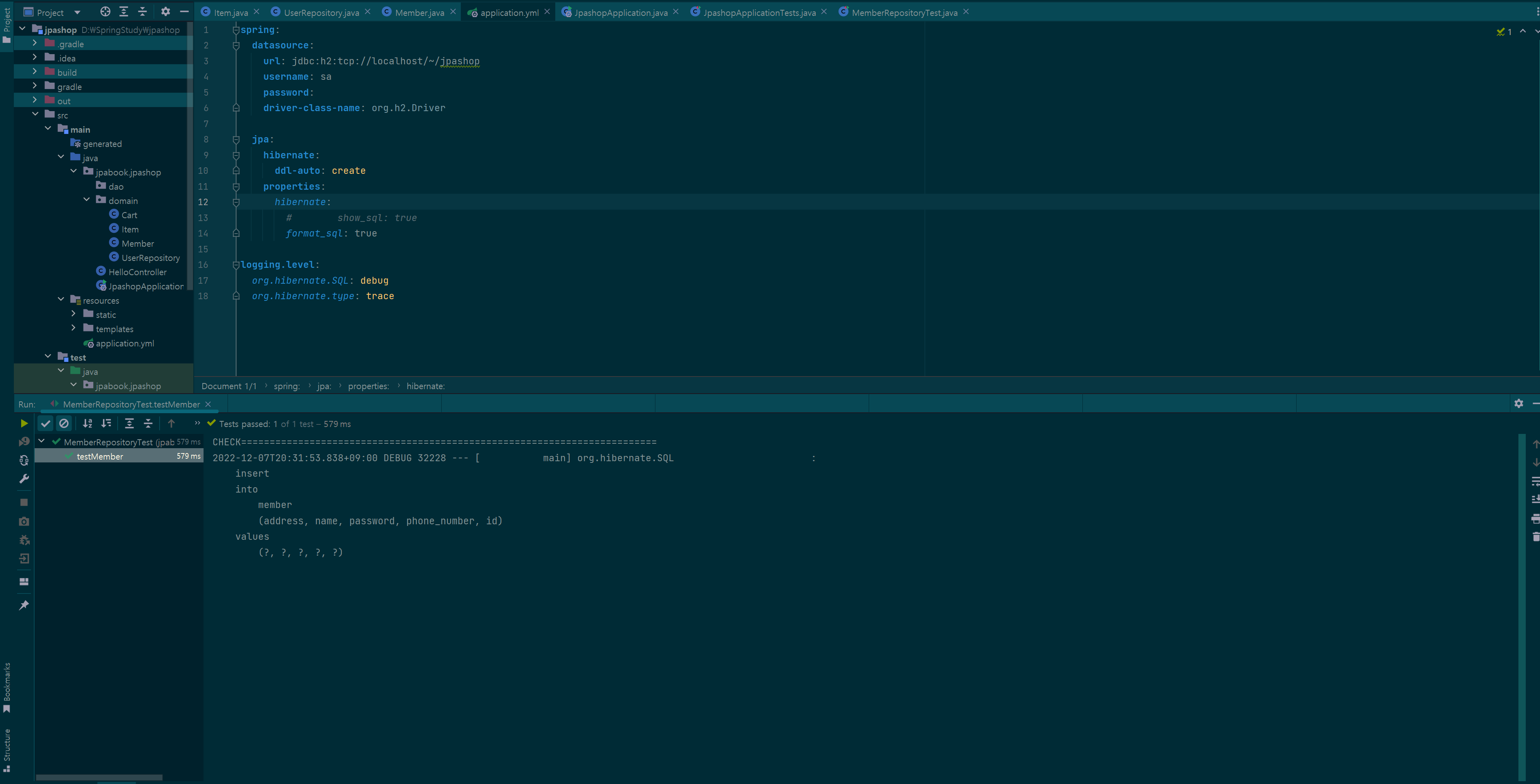This screenshot has height=784, width=1540.
Task: Switch to Member.java editor tab
Action: [x=419, y=13]
